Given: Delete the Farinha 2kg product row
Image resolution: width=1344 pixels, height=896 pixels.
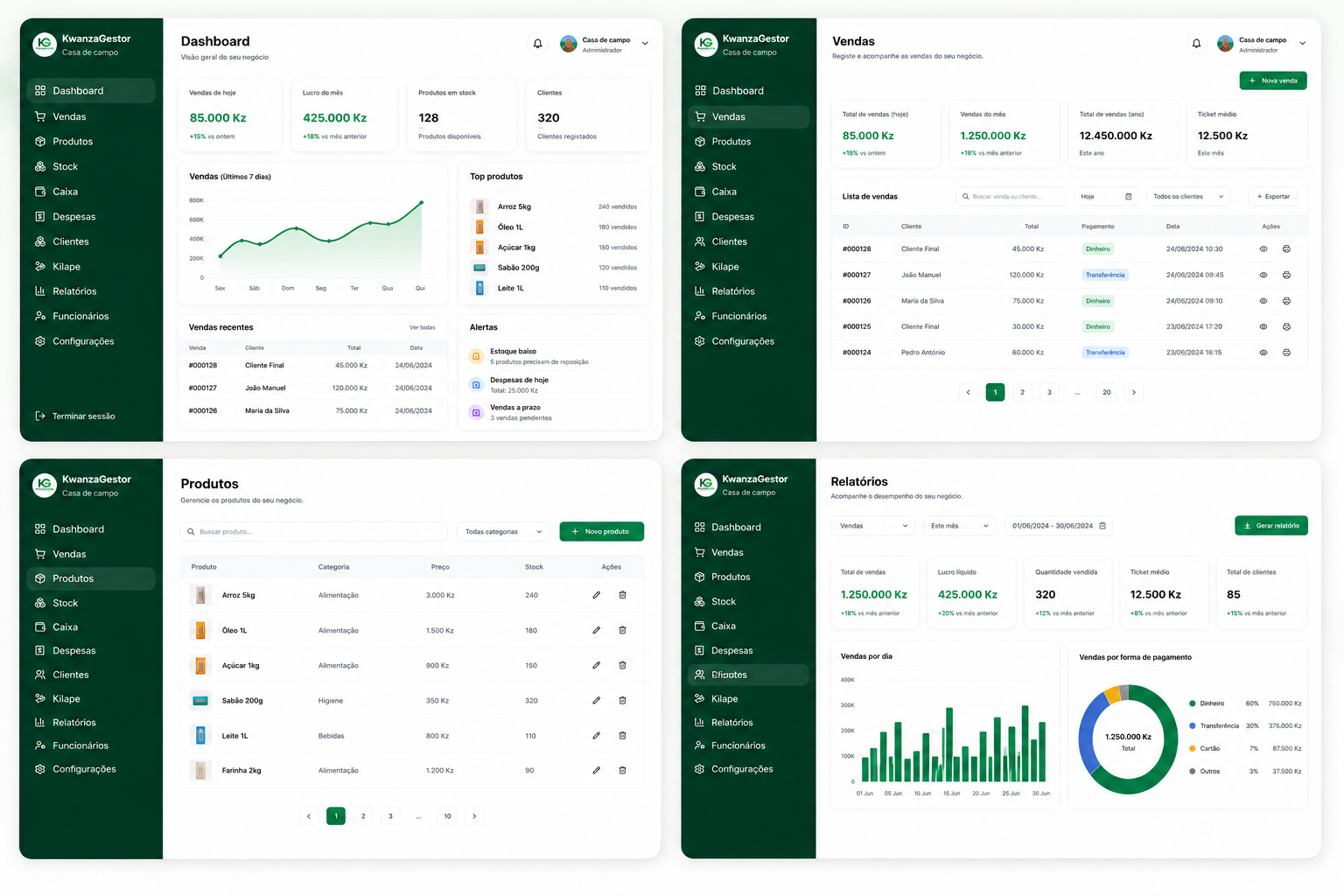Looking at the screenshot, I should 622,771.
